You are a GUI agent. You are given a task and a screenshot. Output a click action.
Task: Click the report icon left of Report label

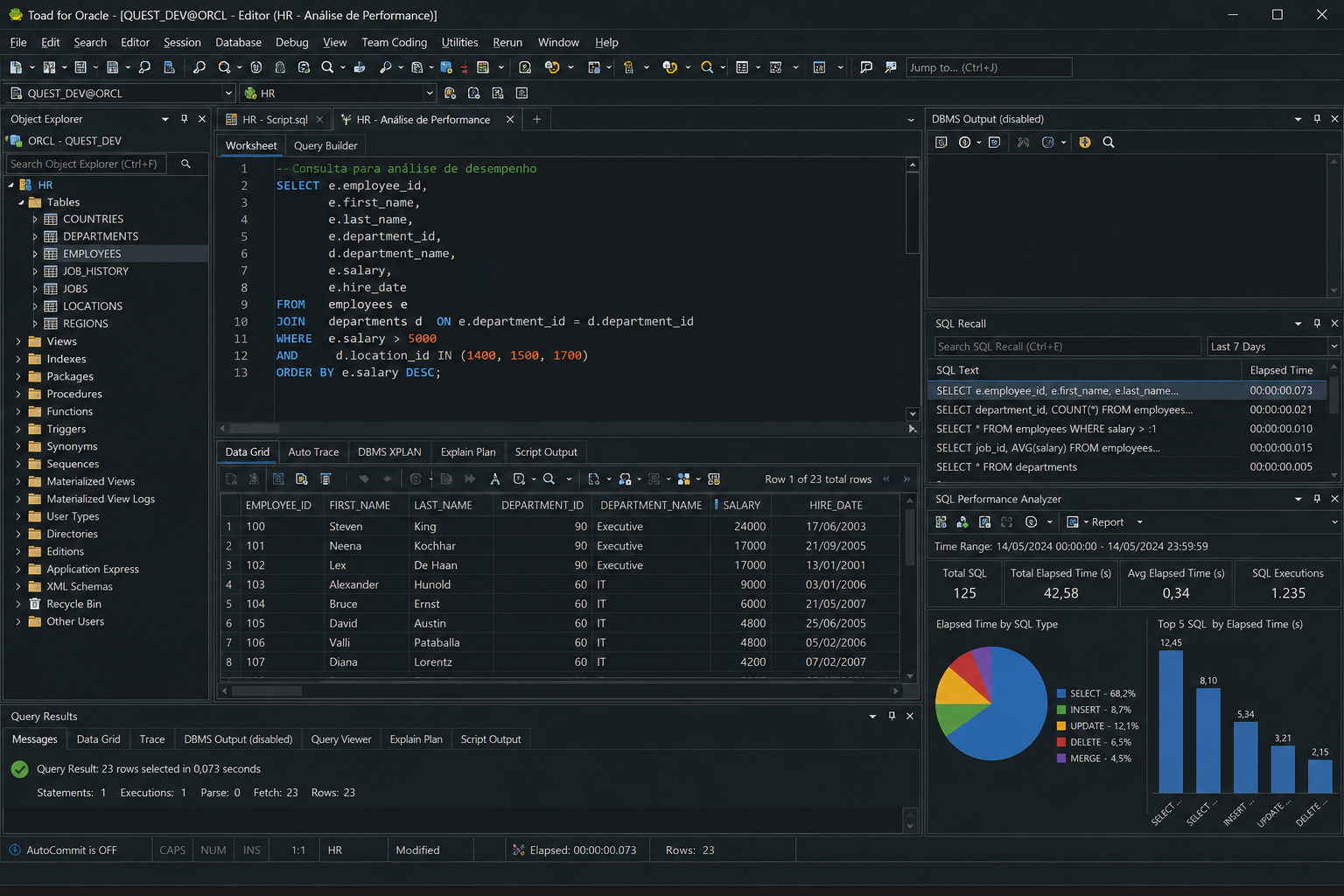point(1073,522)
